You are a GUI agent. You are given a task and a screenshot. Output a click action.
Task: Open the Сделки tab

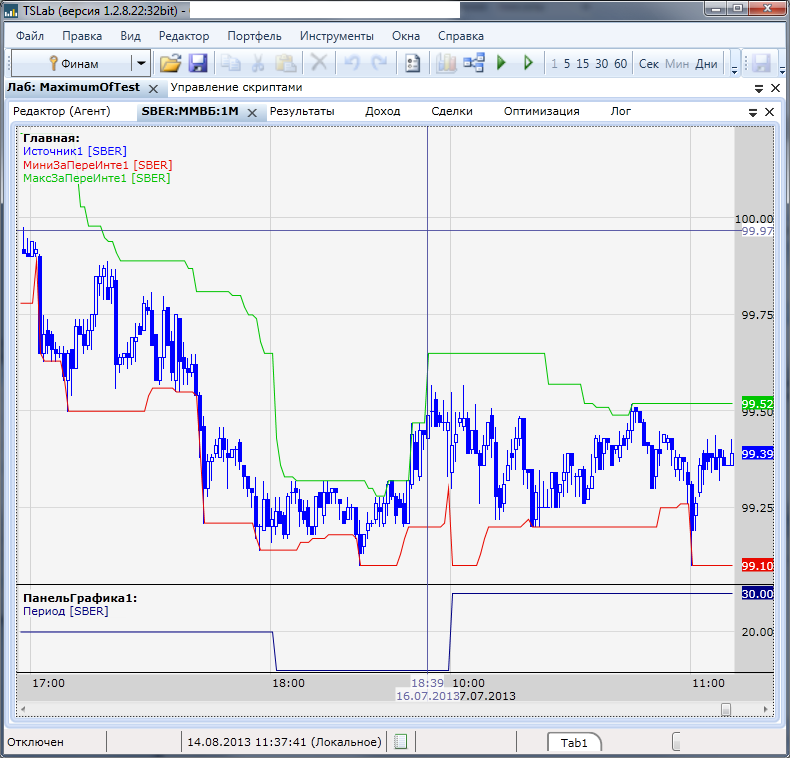point(451,111)
